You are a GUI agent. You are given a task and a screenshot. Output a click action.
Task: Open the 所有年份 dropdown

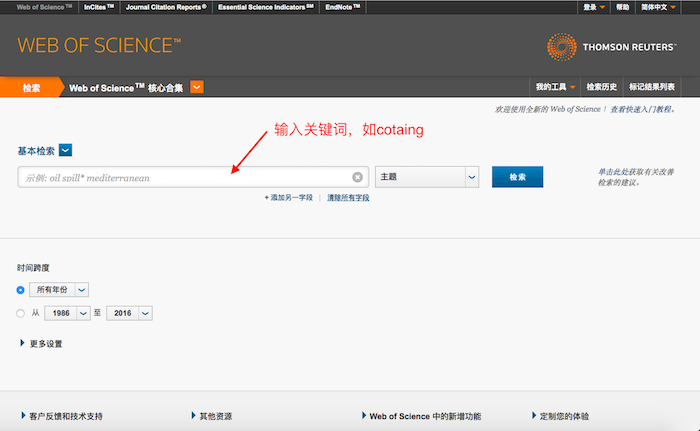(x=60, y=289)
